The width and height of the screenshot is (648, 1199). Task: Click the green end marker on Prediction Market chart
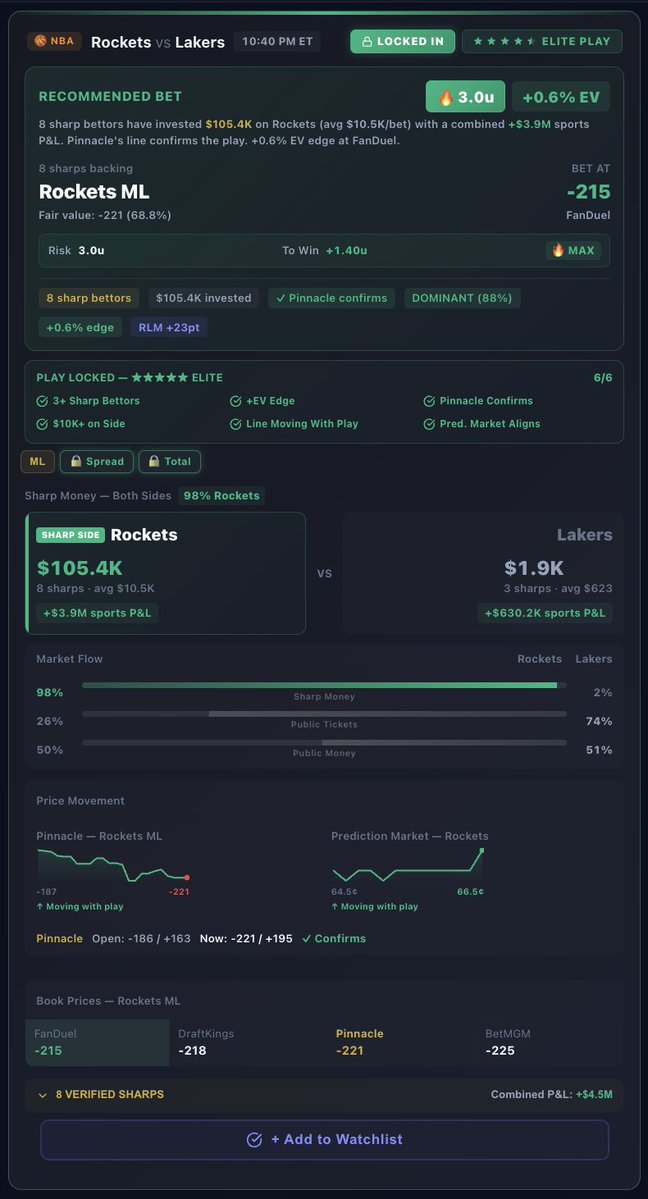[482, 850]
